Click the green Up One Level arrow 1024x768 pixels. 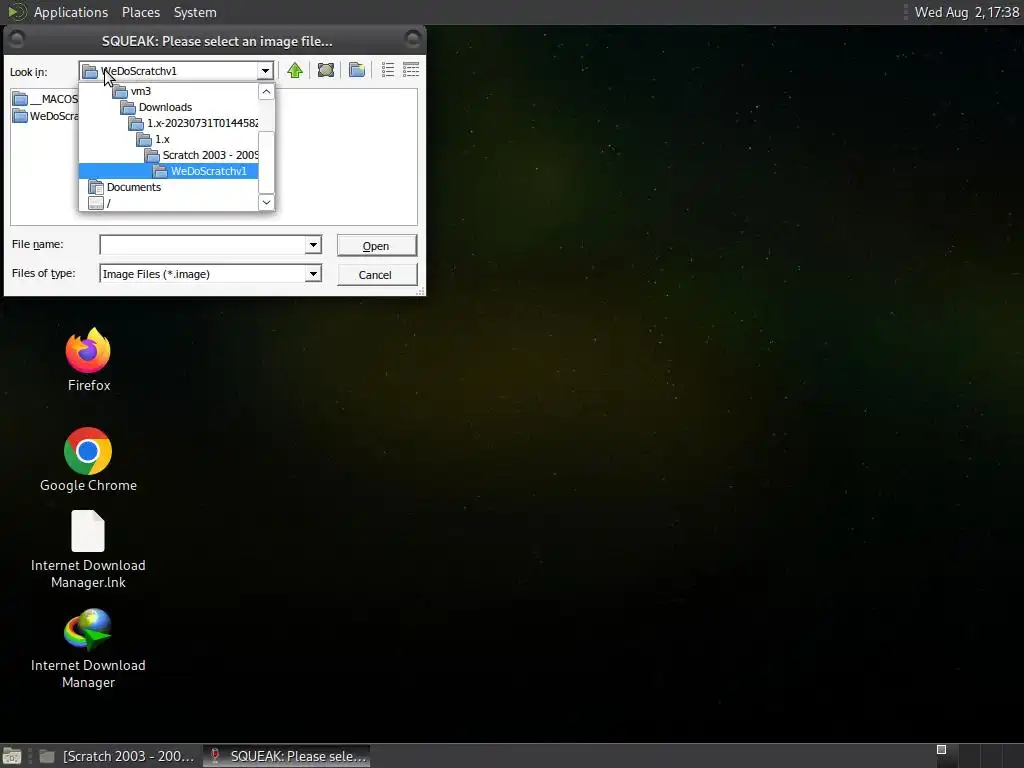(x=295, y=71)
